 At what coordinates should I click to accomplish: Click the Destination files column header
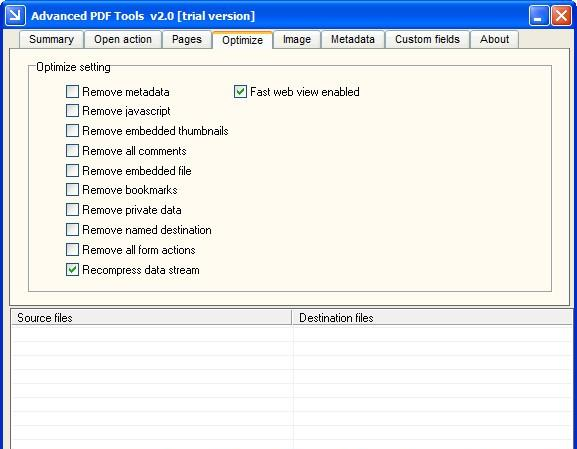tap(432, 318)
